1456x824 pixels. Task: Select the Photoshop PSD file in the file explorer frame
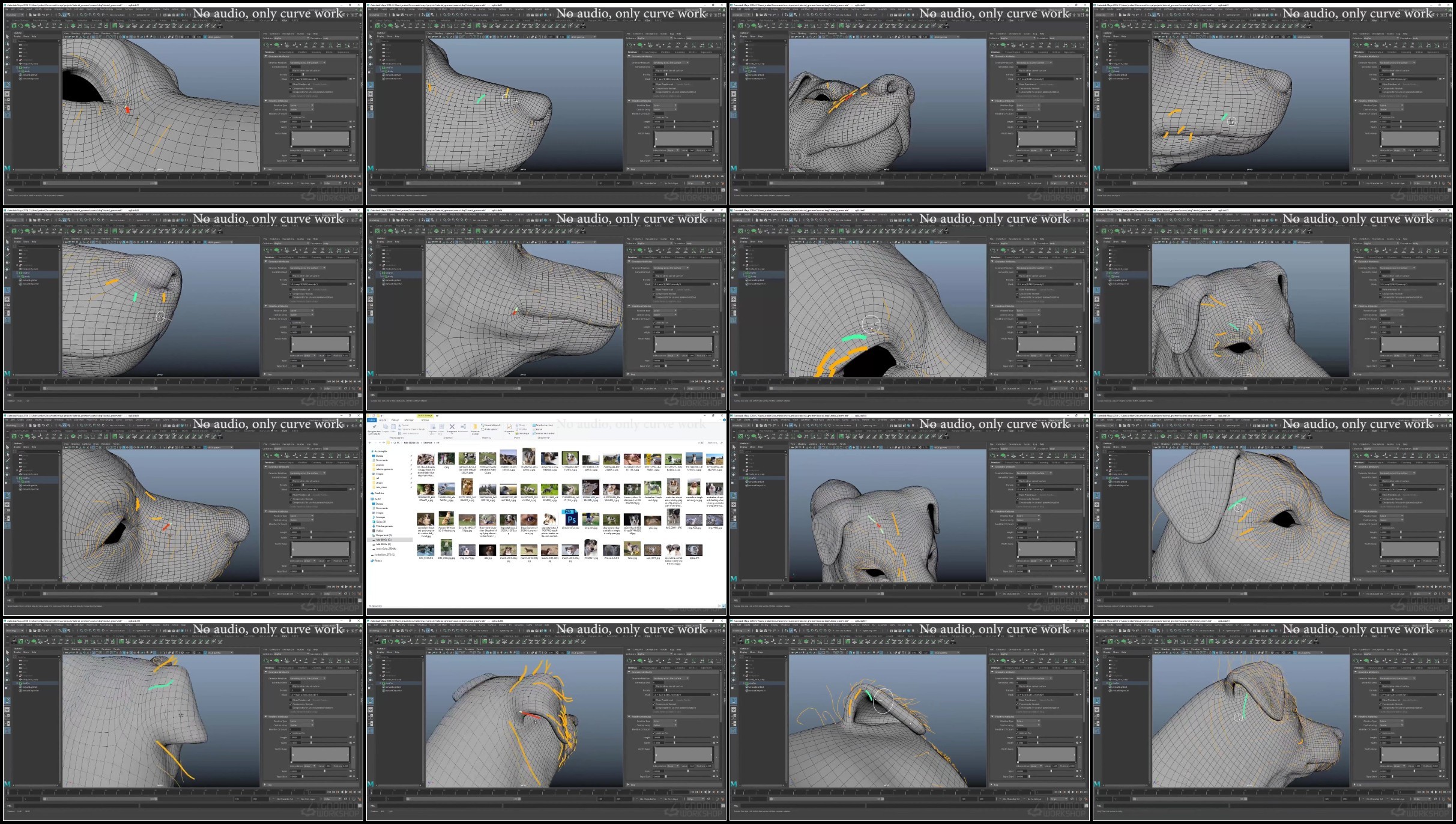point(570,517)
